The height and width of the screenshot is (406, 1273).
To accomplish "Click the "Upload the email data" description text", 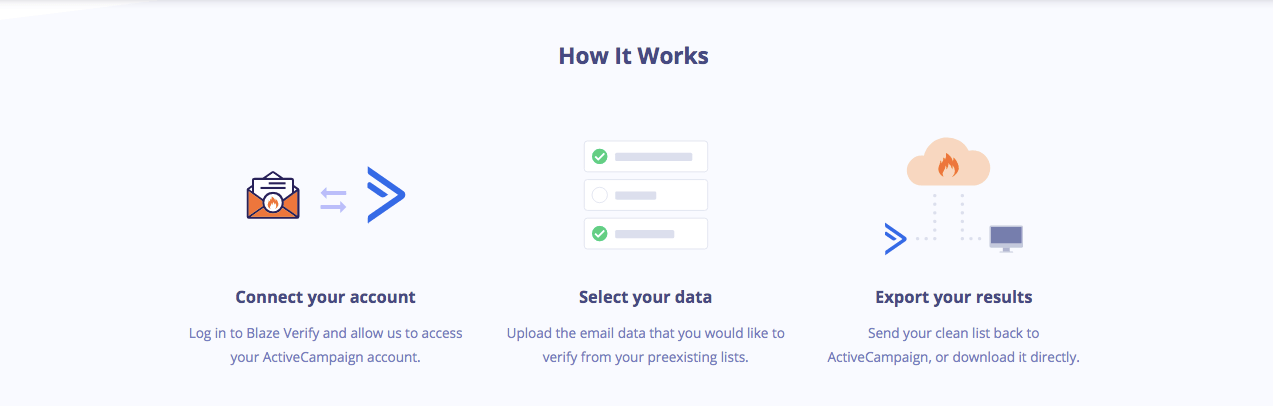I will pyautogui.click(x=645, y=345).
